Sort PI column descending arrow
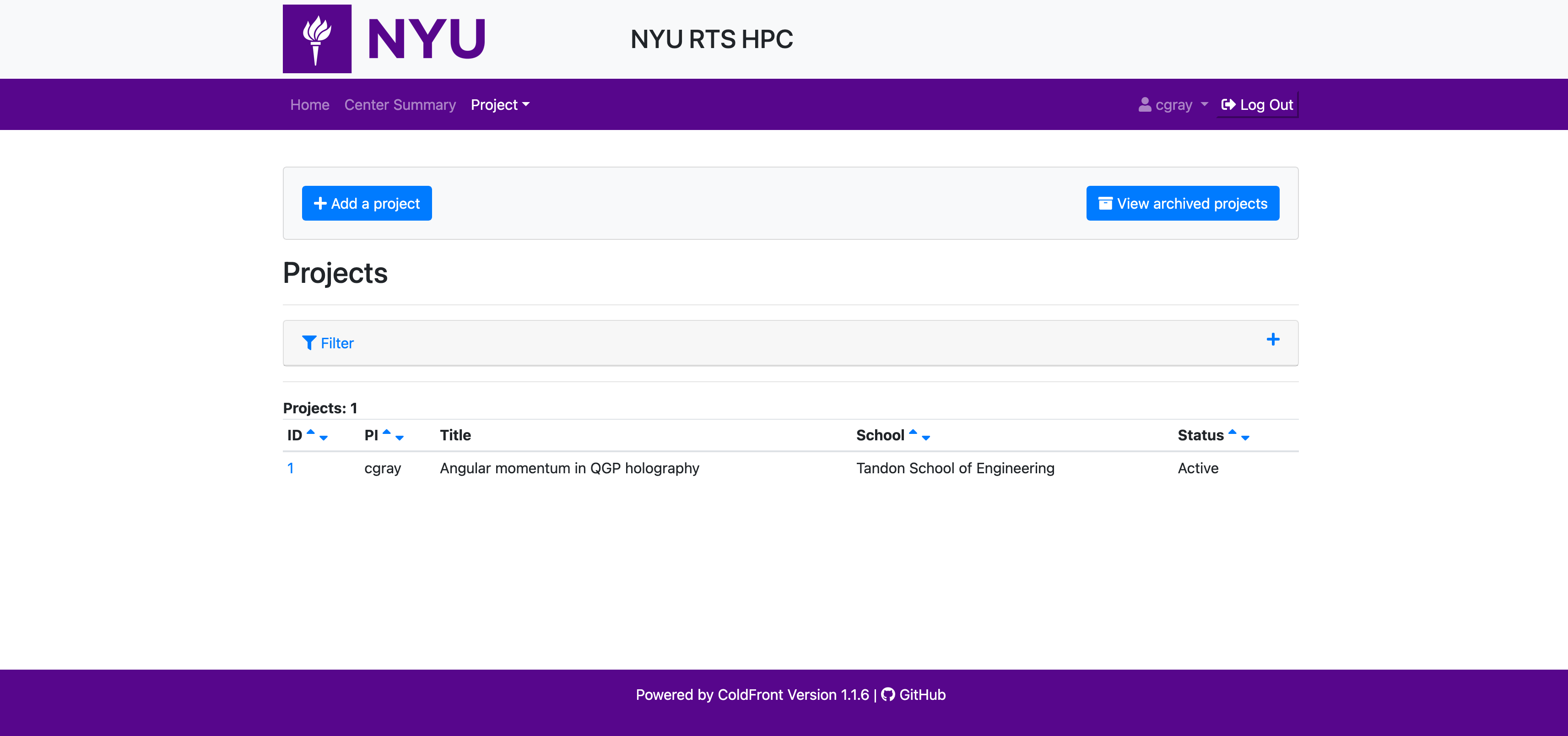Screen dimensions: 1568x736 tap(400, 438)
